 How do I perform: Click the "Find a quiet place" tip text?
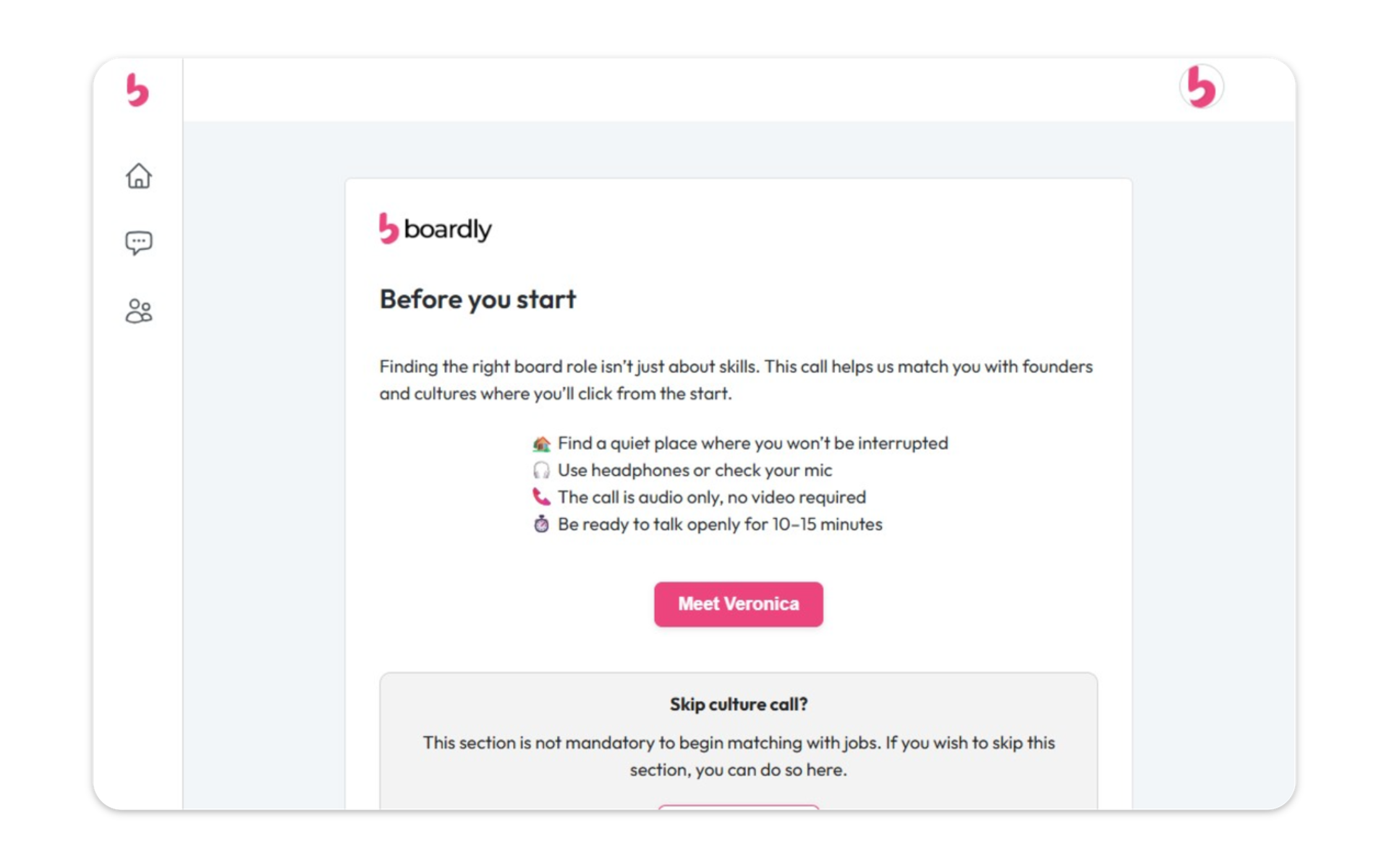click(x=752, y=444)
